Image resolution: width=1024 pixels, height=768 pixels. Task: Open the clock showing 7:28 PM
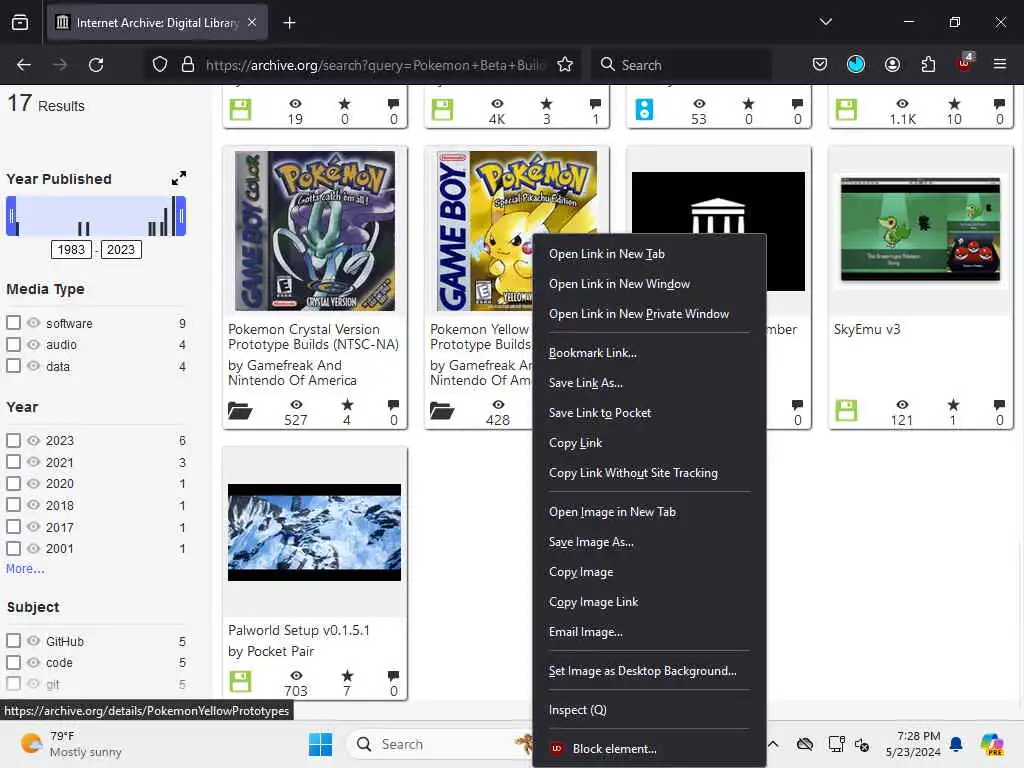[913, 744]
